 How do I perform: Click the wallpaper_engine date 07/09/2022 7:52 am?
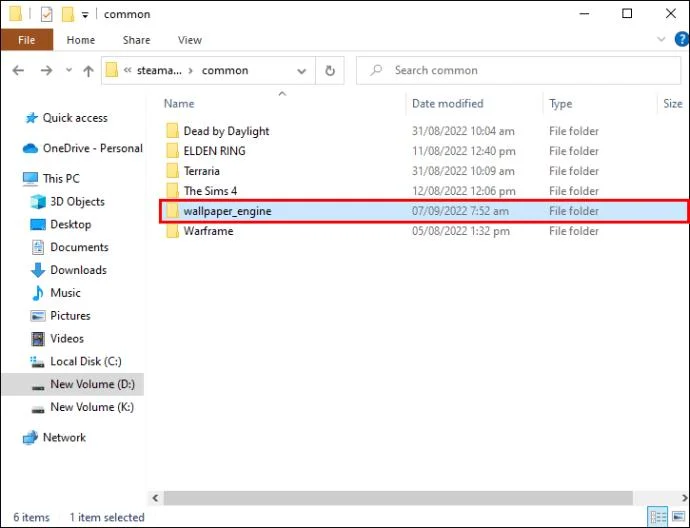pyautogui.click(x=460, y=211)
